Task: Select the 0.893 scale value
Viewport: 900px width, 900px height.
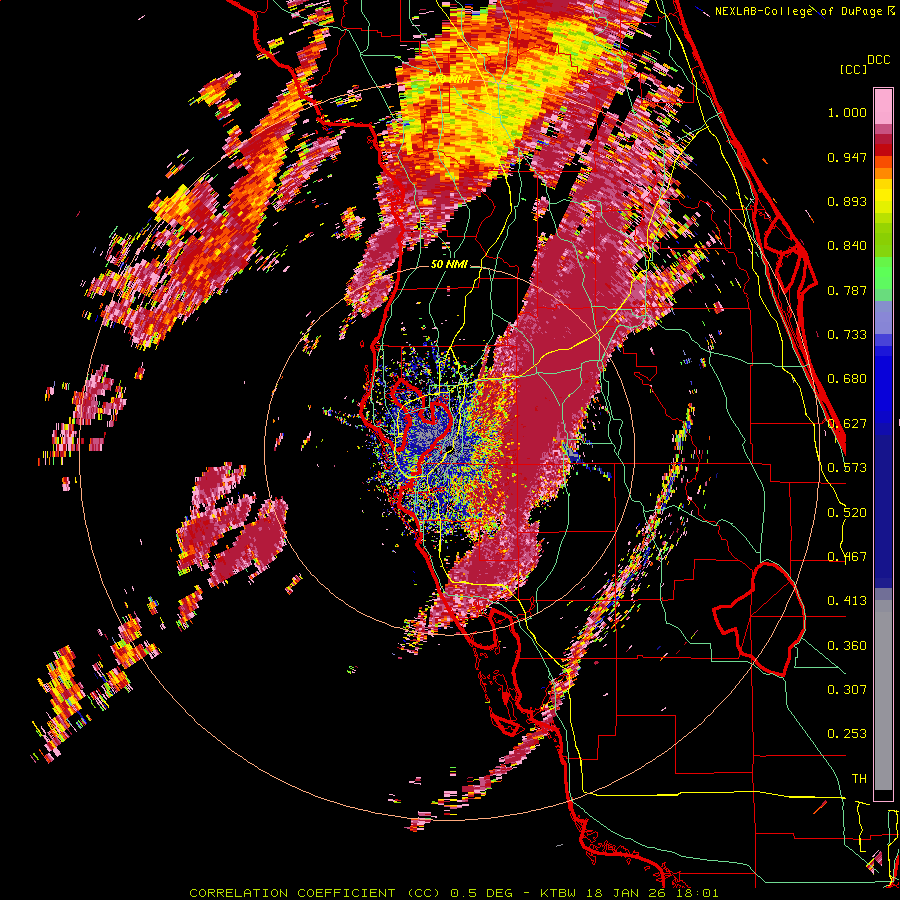Action: (x=847, y=201)
